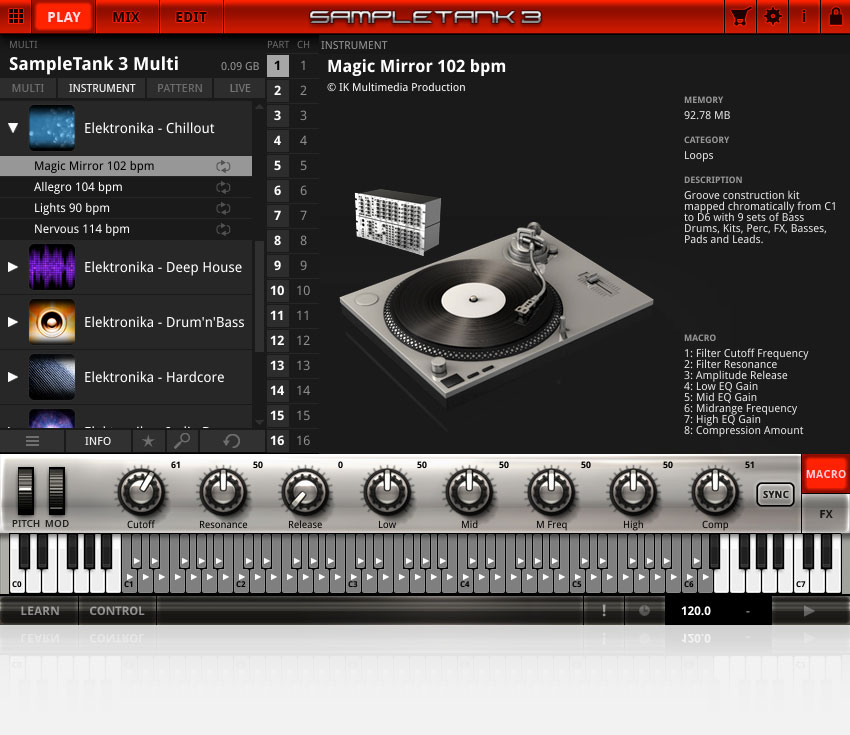Open the settings gear menu
Image resolution: width=850 pixels, height=735 pixels.
(772, 17)
